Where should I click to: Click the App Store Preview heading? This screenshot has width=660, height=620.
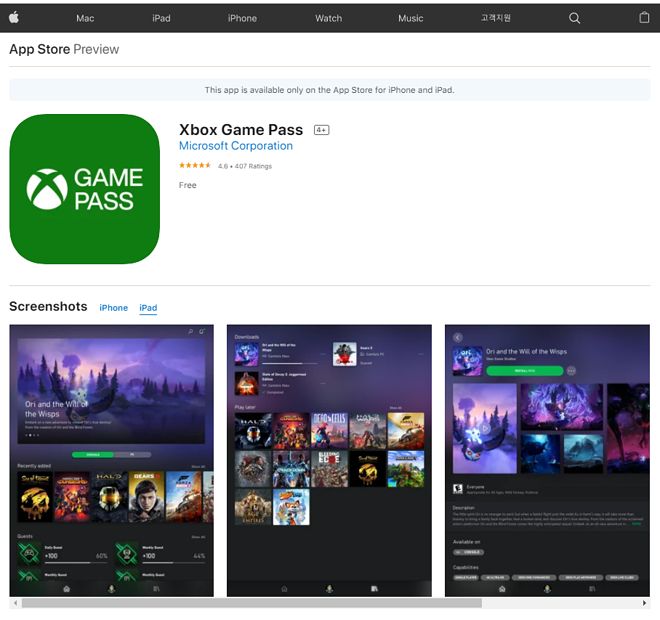tap(64, 49)
